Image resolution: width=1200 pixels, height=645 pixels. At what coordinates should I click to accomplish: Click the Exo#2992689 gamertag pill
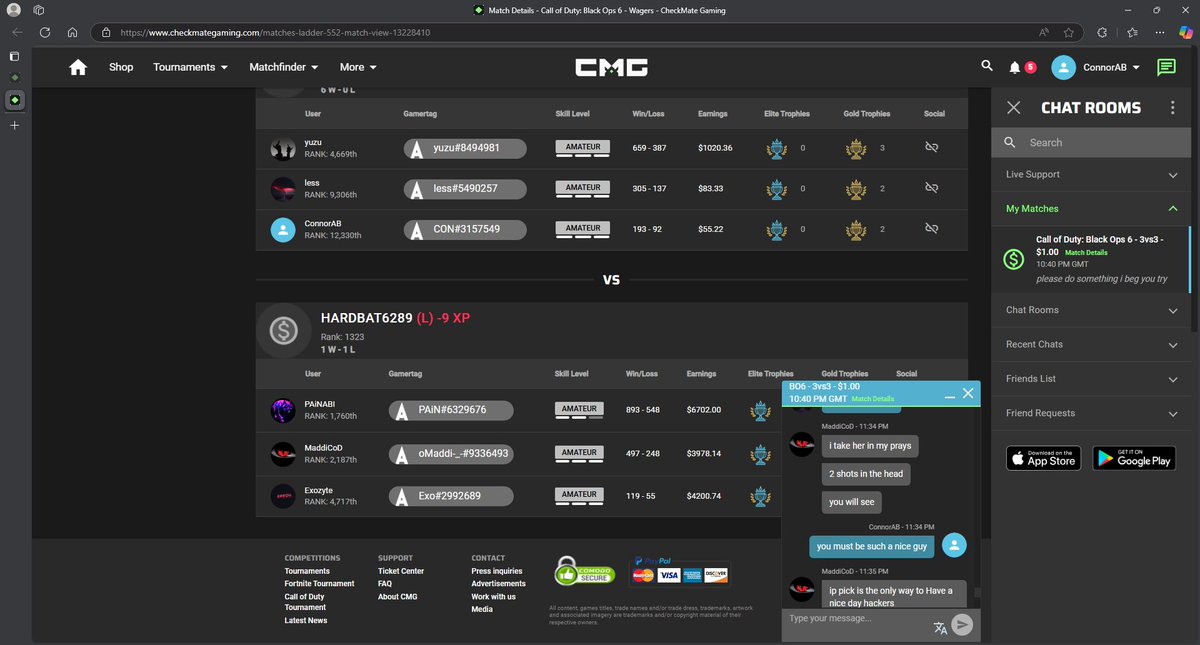pos(451,495)
